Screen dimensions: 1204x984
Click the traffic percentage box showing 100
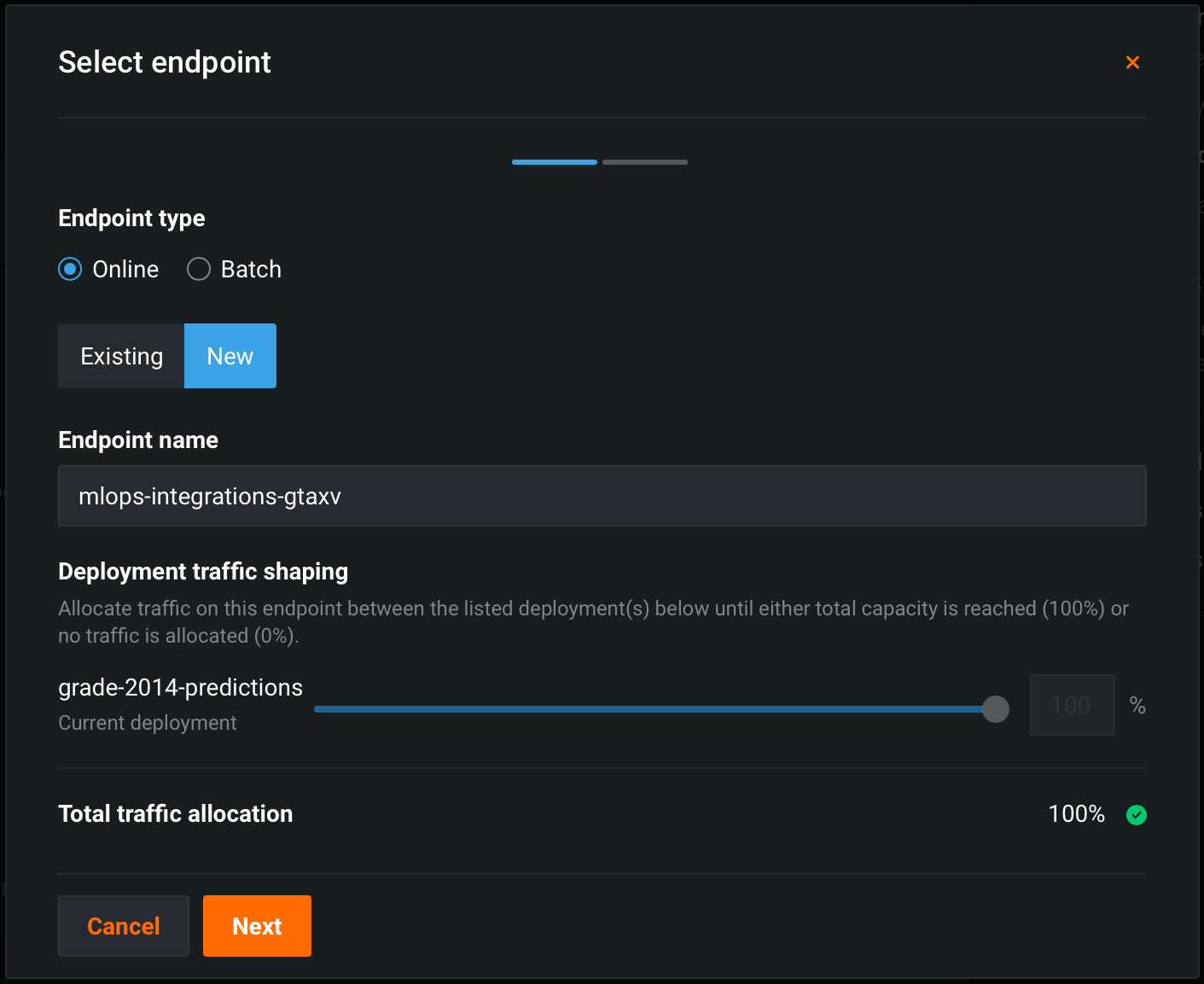[1071, 705]
